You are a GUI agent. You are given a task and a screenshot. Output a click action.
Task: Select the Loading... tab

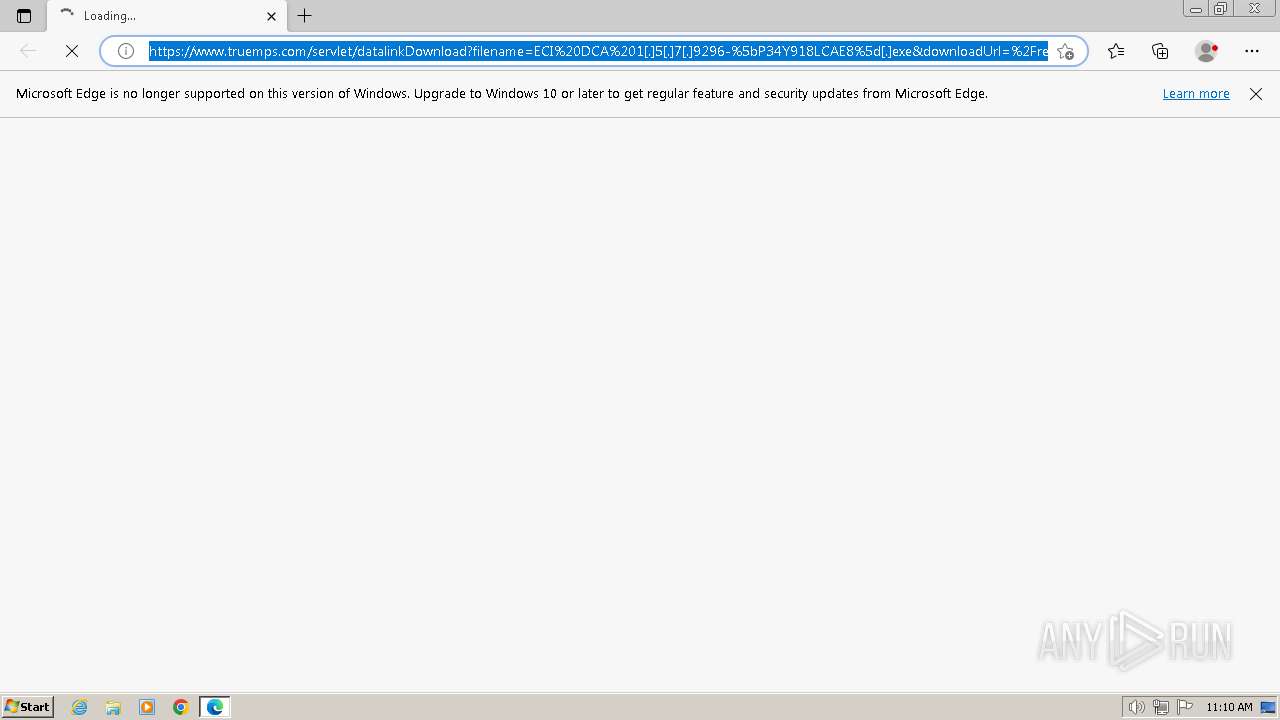(167, 16)
